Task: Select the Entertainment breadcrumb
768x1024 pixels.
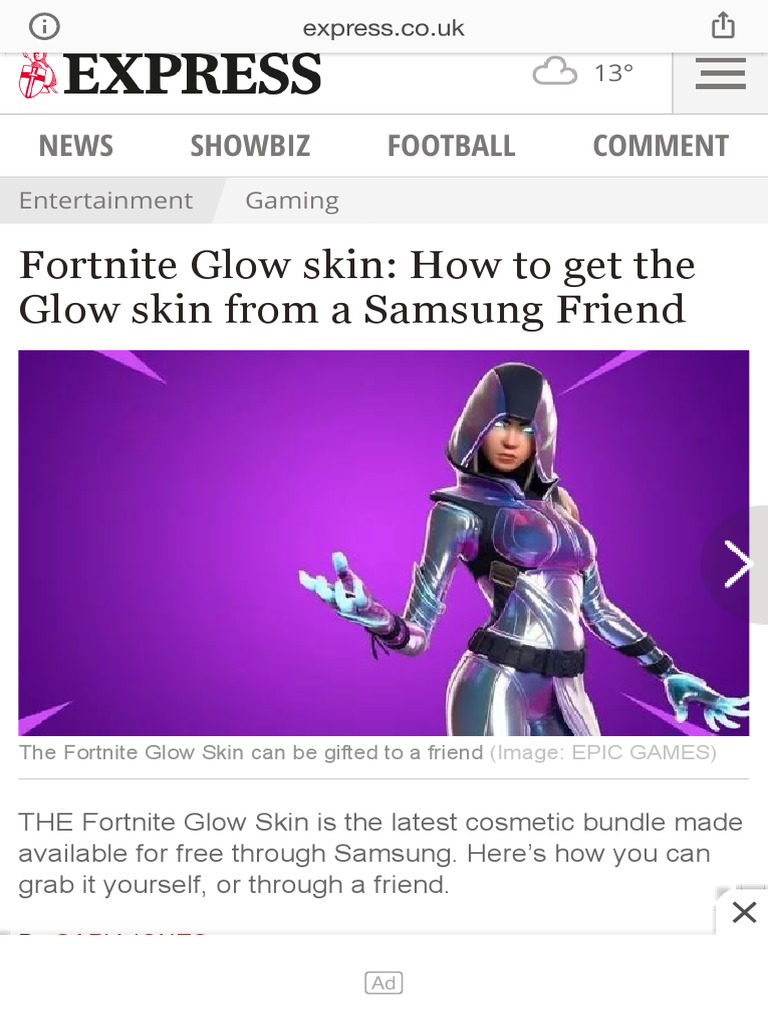Action: [106, 200]
